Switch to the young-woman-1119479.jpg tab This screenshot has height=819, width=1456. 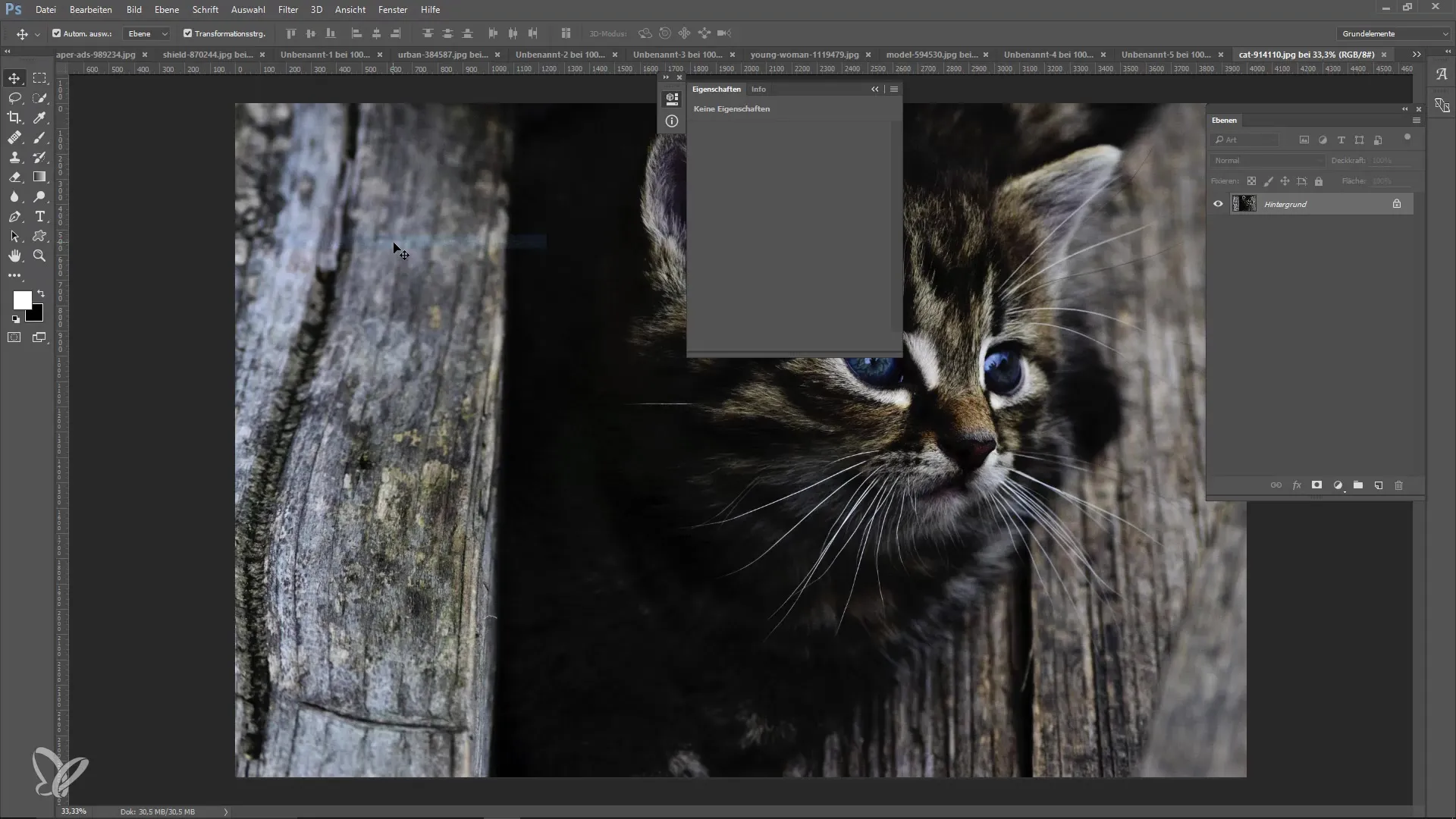coord(805,55)
